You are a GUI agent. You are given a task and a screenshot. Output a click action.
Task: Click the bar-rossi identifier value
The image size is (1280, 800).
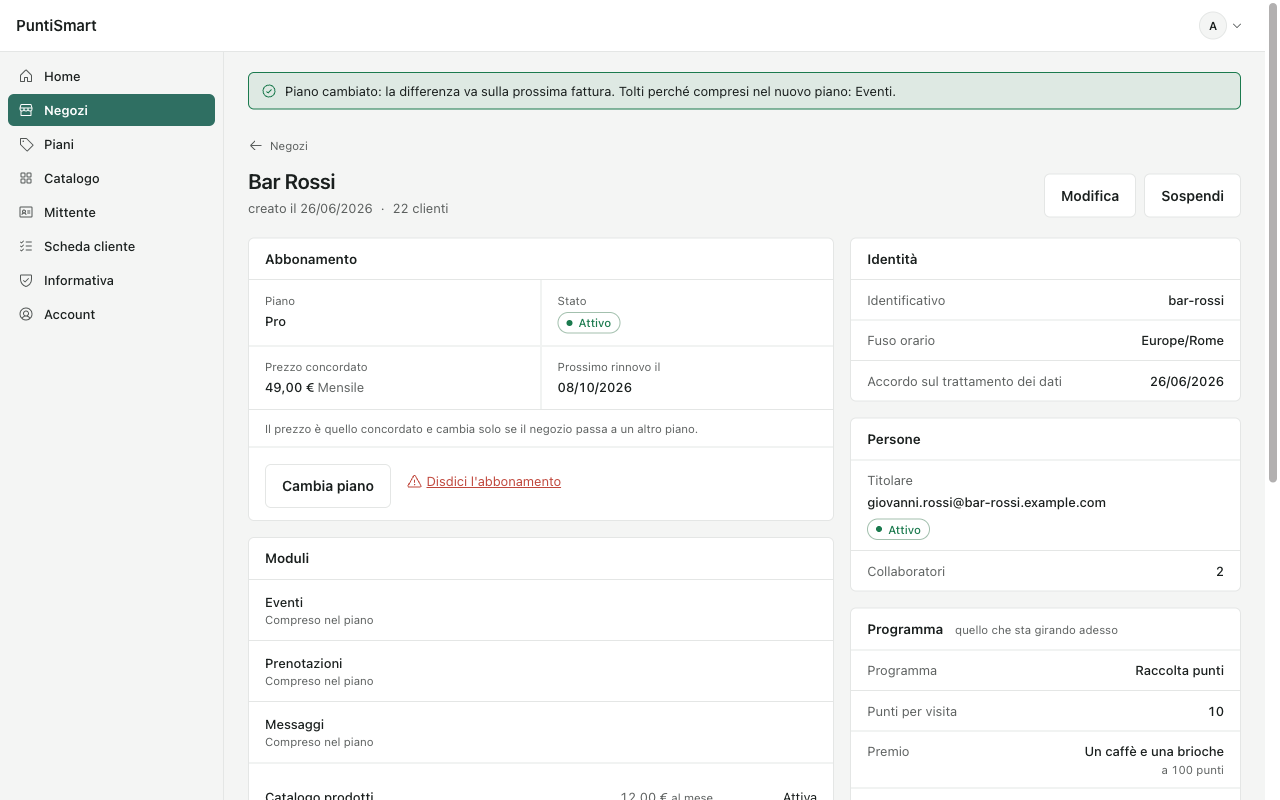coord(1196,300)
